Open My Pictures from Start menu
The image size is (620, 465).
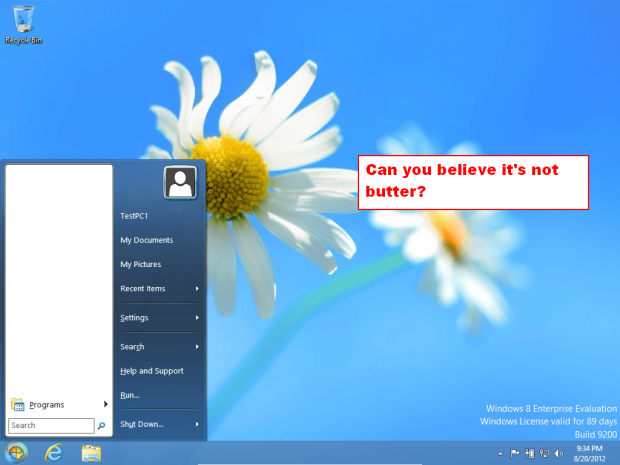[141, 264]
